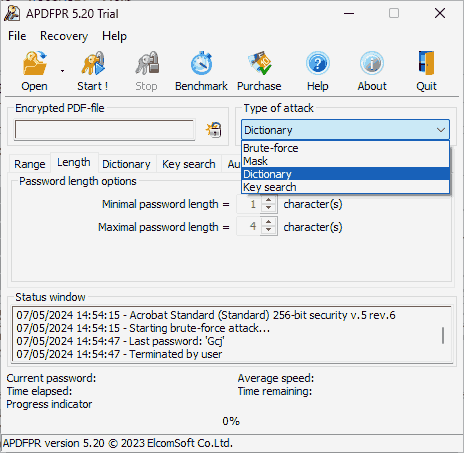Decrease maximal password length value
464x453 pixels.
point(269,231)
